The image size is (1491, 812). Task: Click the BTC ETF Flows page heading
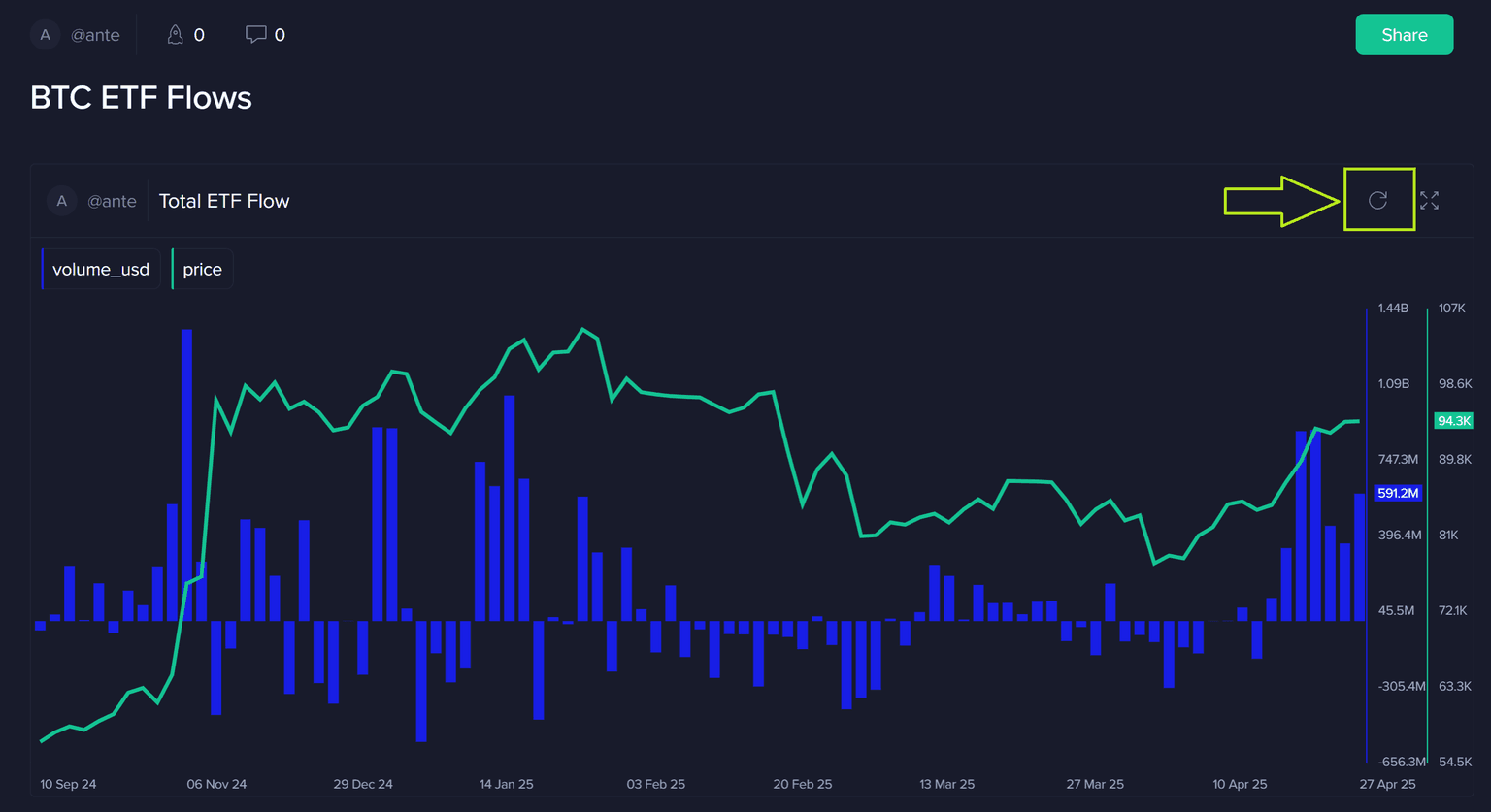pos(141,98)
